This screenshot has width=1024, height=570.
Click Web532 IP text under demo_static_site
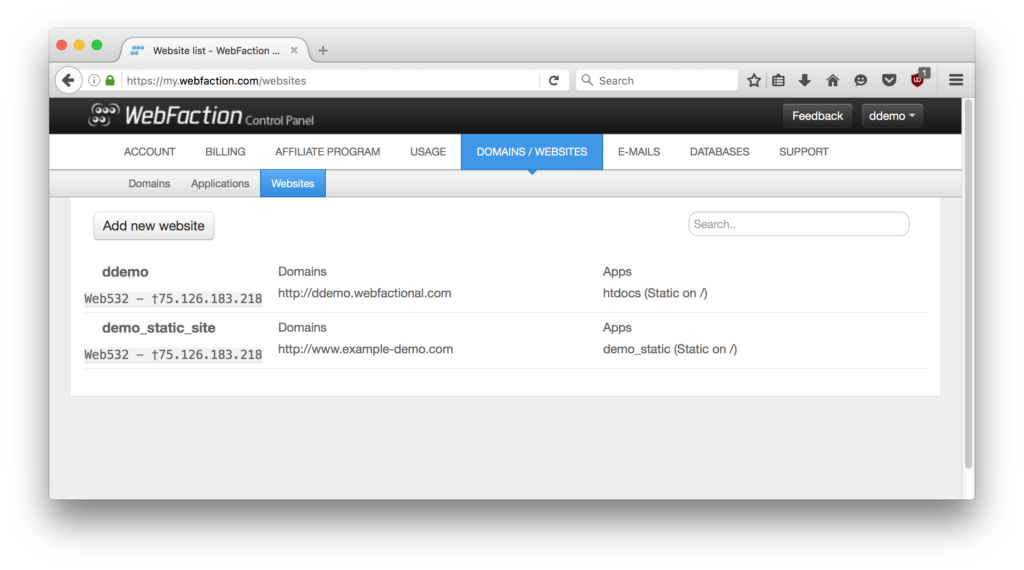point(173,355)
